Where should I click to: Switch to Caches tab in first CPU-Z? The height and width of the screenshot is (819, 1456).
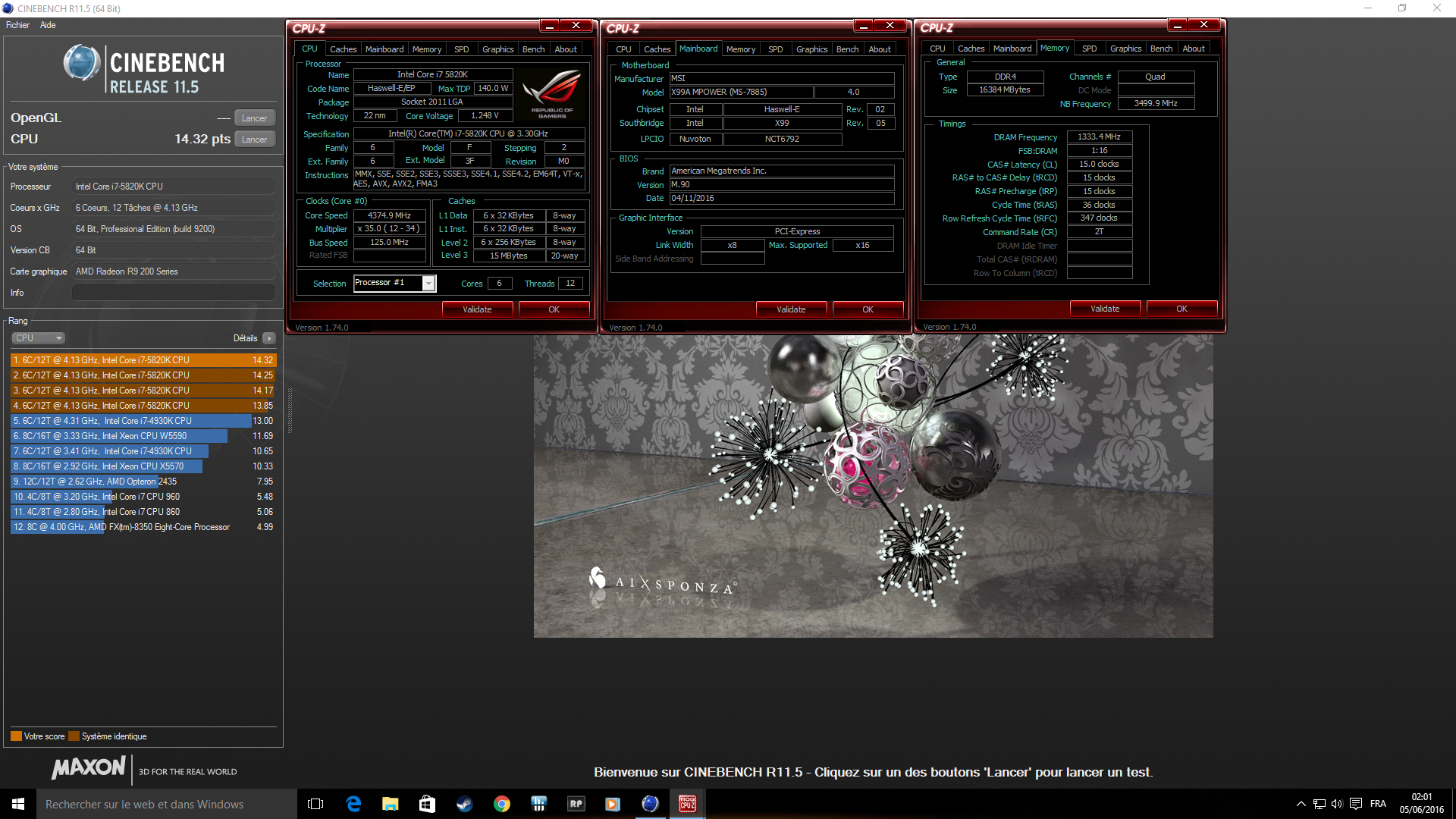[x=343, y=49]
